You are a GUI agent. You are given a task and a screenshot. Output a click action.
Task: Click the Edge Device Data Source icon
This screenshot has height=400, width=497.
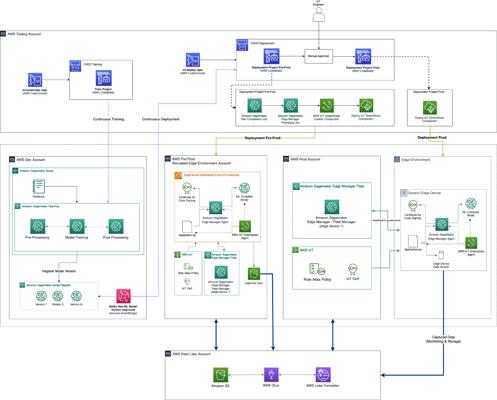click(x=441, y=256)
